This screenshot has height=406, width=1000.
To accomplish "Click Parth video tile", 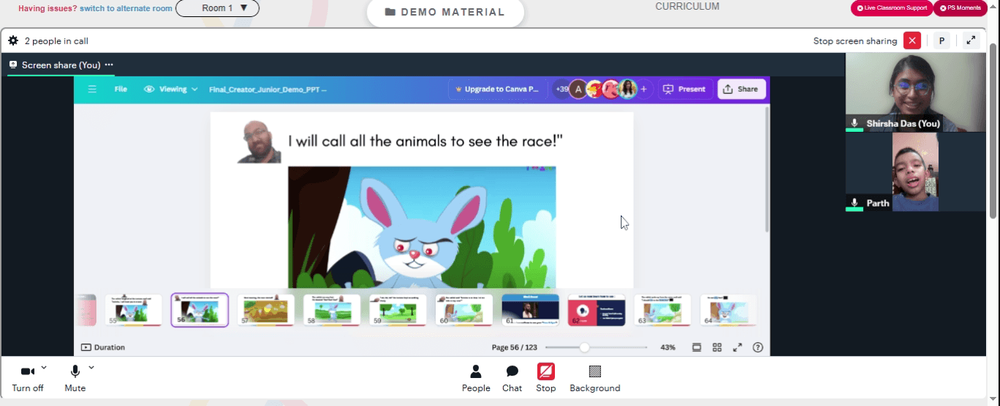I will pos(915,171).
